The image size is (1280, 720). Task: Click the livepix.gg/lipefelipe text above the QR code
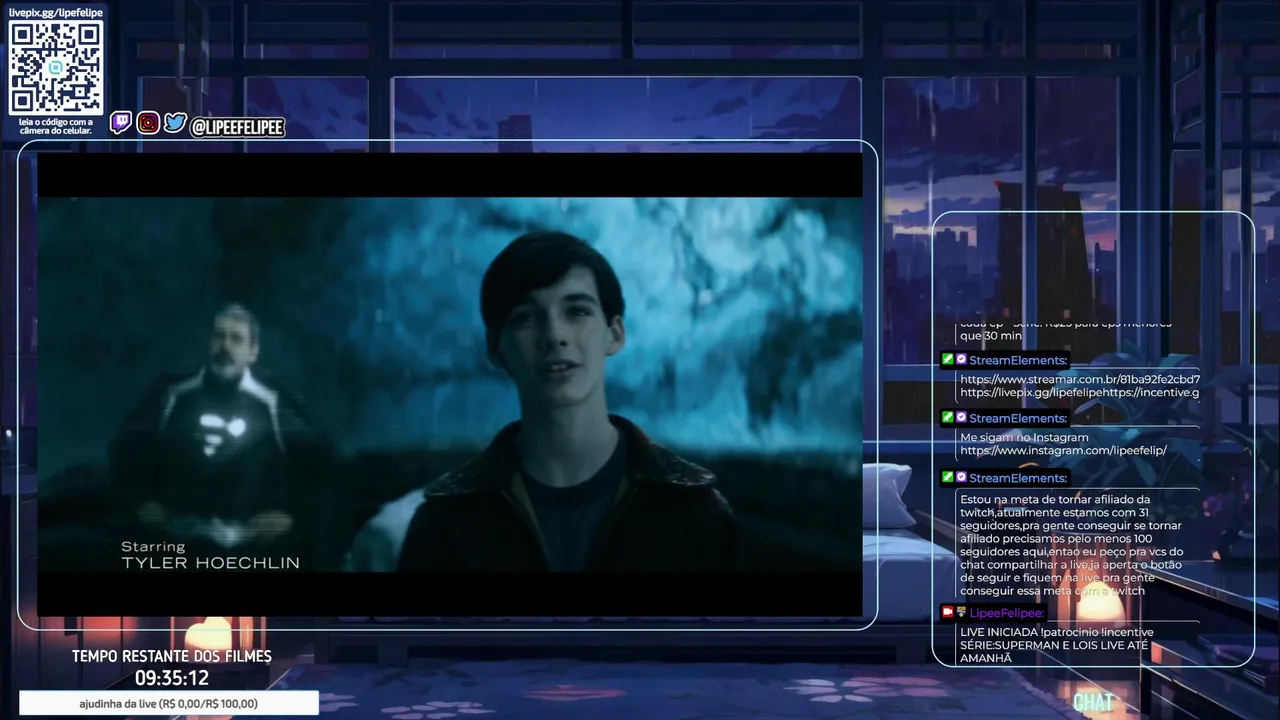click(56, 12)
